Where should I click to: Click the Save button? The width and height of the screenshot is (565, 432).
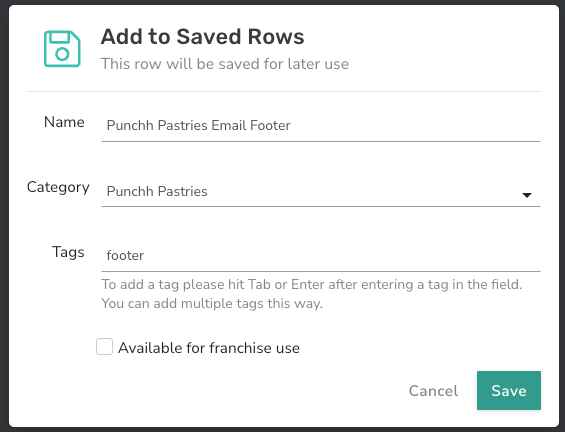[x=509, y=391]
